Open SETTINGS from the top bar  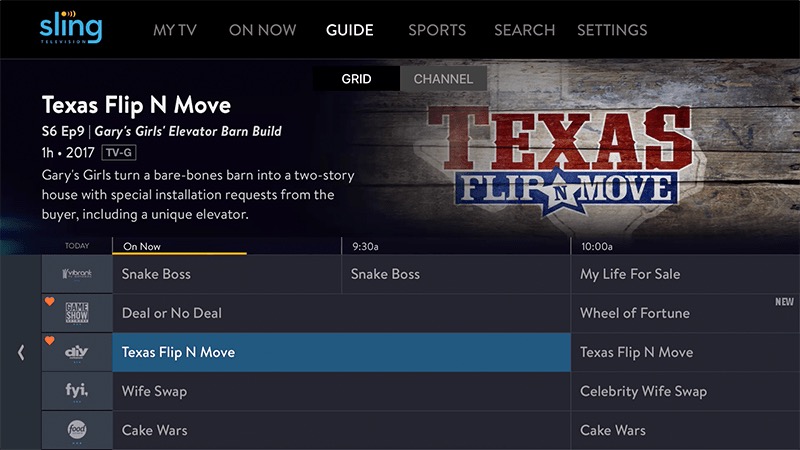pos(612,30)
